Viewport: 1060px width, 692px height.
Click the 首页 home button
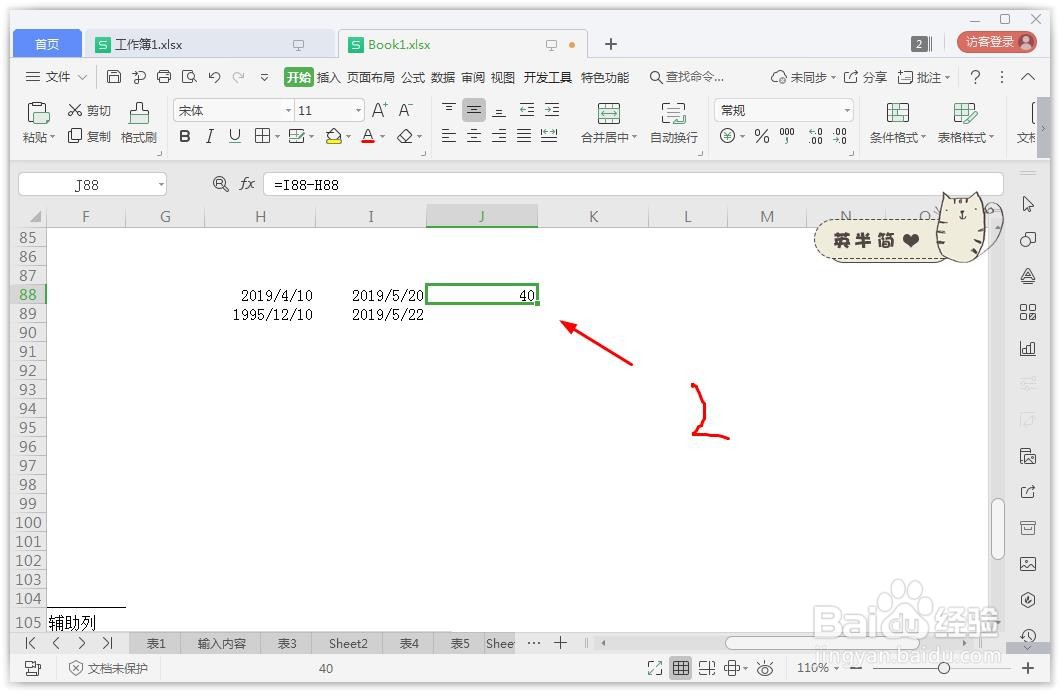pos(47,44)
